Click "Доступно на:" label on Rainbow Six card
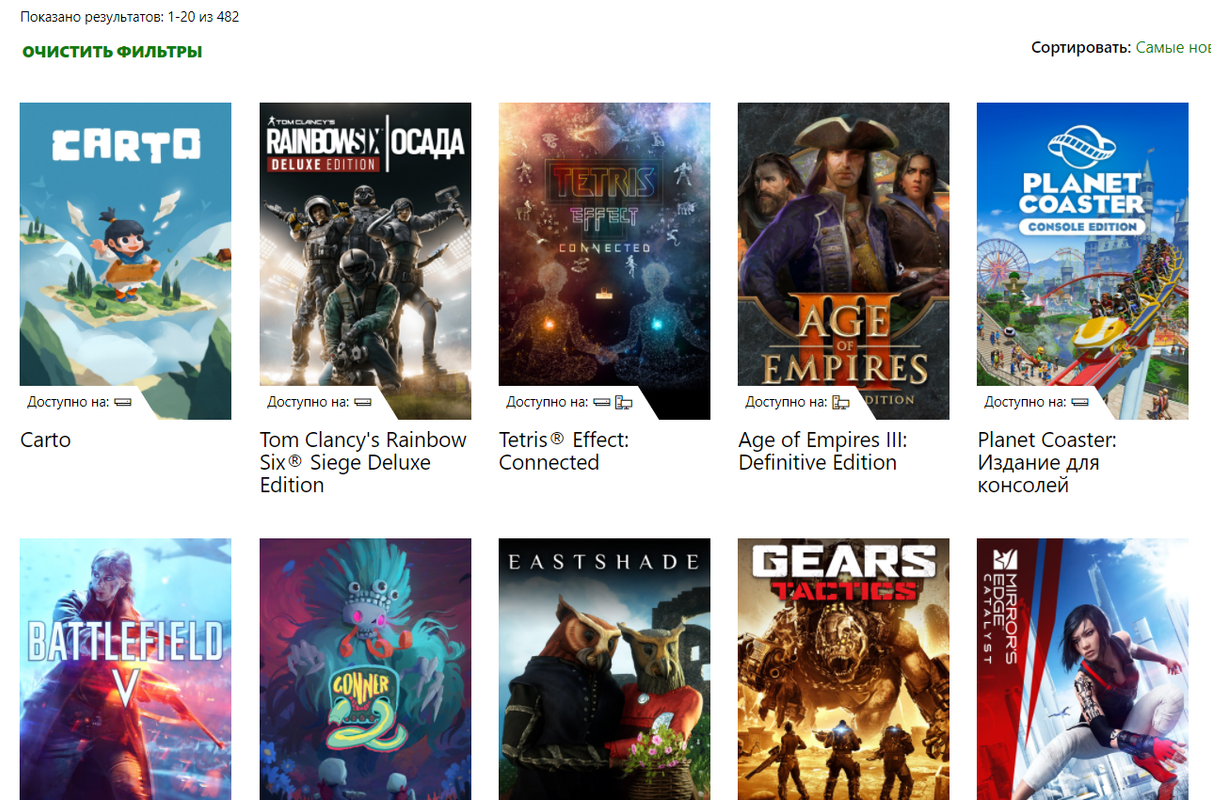 [x=308, y=402]
